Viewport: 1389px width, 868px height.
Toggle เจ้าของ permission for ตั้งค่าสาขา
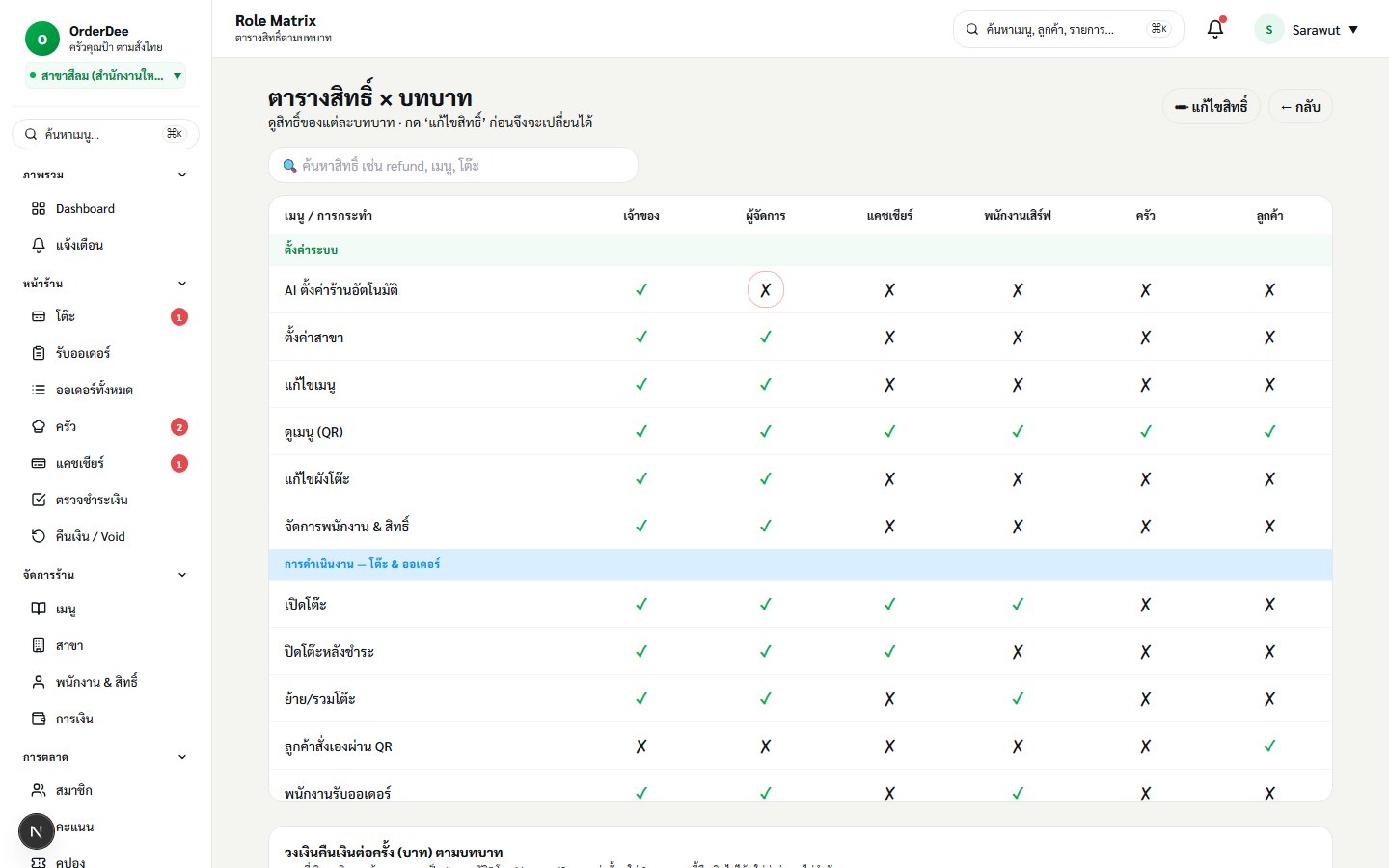(641, 338)
